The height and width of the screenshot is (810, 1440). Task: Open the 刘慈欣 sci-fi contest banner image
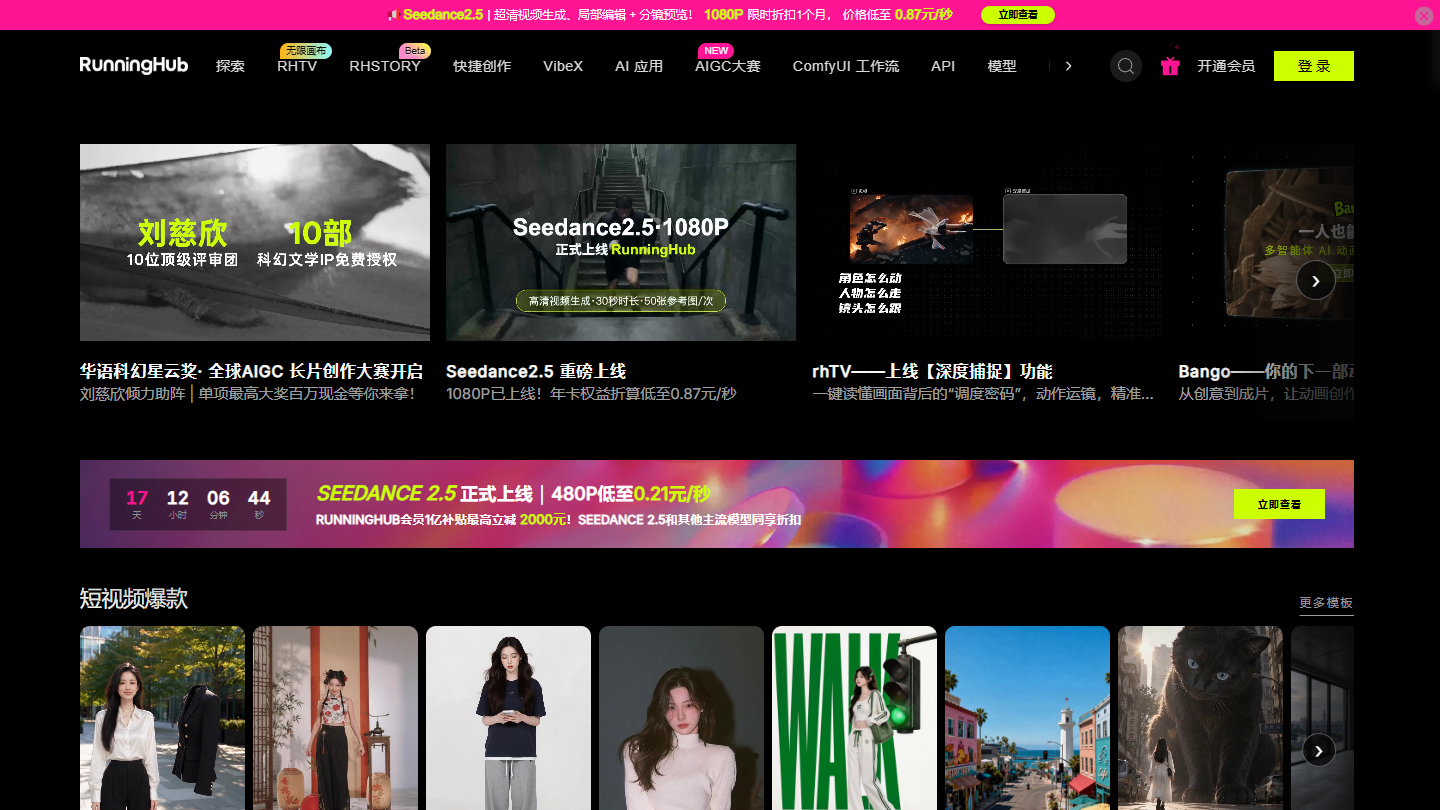click(x=255, y=242)
